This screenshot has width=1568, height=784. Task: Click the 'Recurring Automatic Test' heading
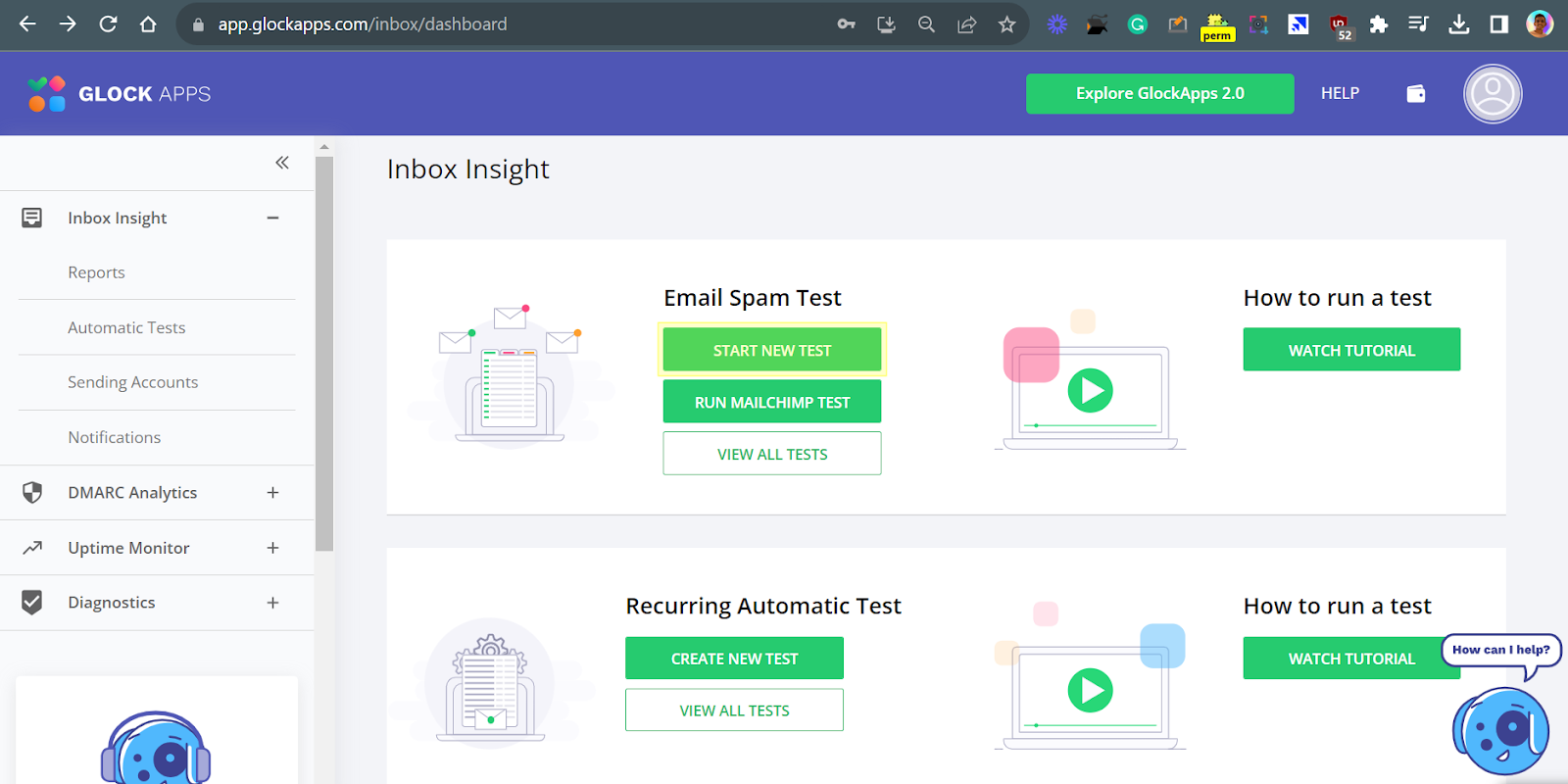click(x=763, y=607)
